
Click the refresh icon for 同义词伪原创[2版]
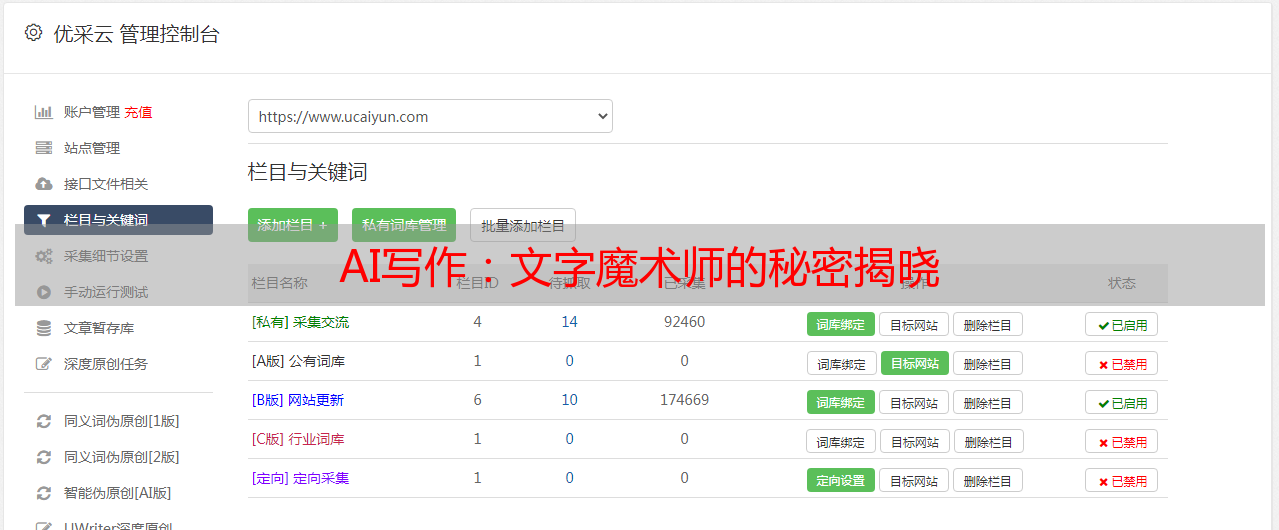tap(43, 457)
